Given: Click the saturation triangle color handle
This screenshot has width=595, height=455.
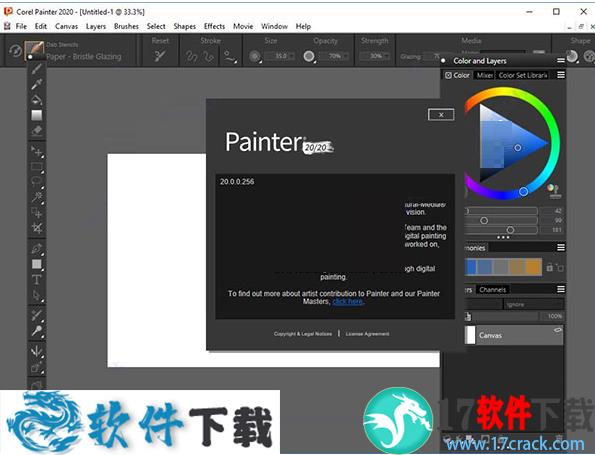Looking at the screenshot, I should [x=518, y=148].
